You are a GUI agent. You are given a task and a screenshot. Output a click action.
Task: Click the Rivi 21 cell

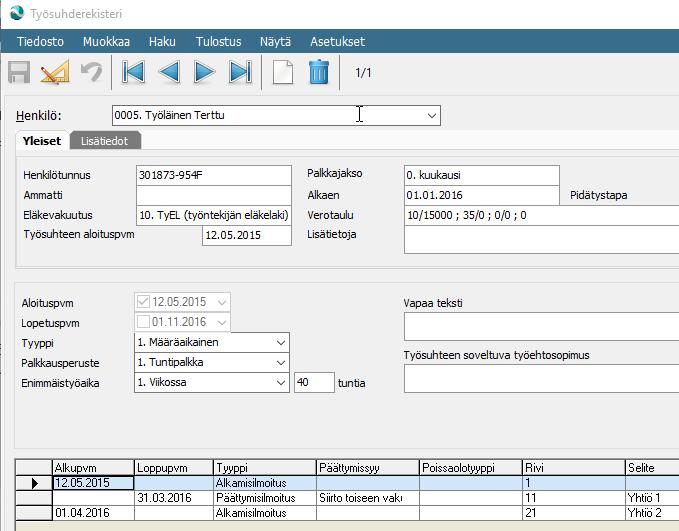[x=574, y=513]
